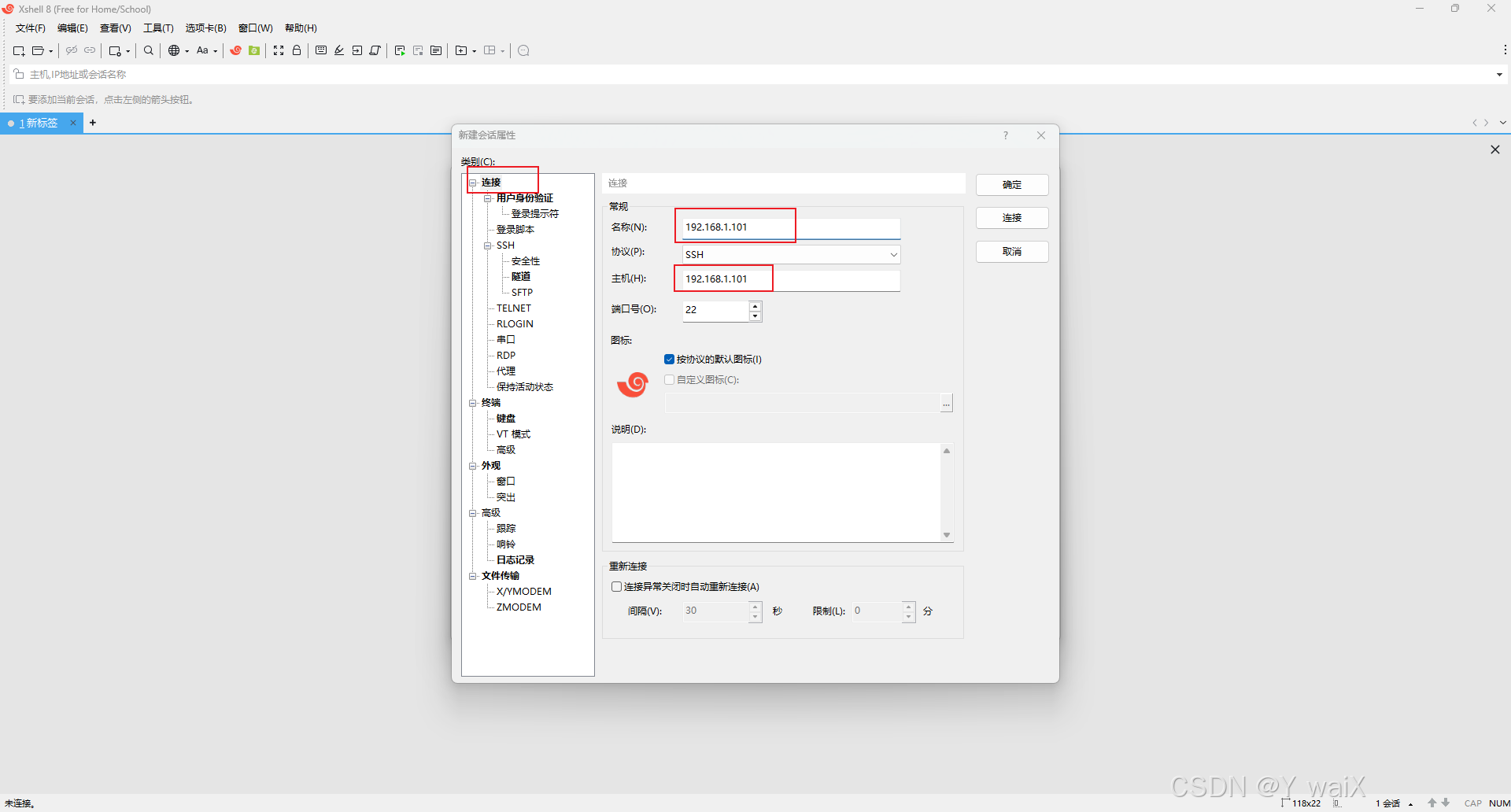Click the script scroll icon
1511x812 pixels.
pos(375,50)
